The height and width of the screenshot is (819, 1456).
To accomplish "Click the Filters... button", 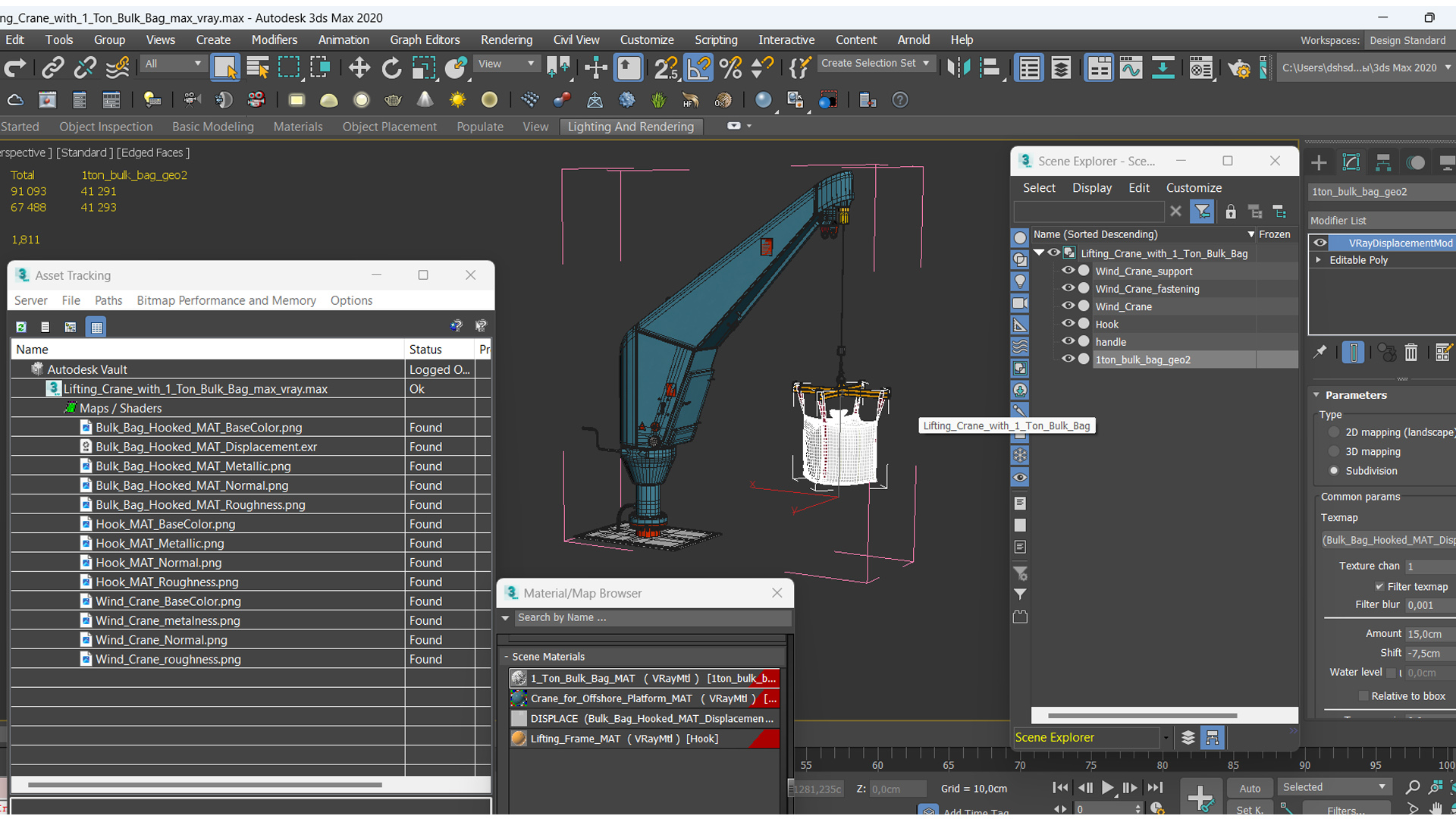I will [x=1346, y=810].
